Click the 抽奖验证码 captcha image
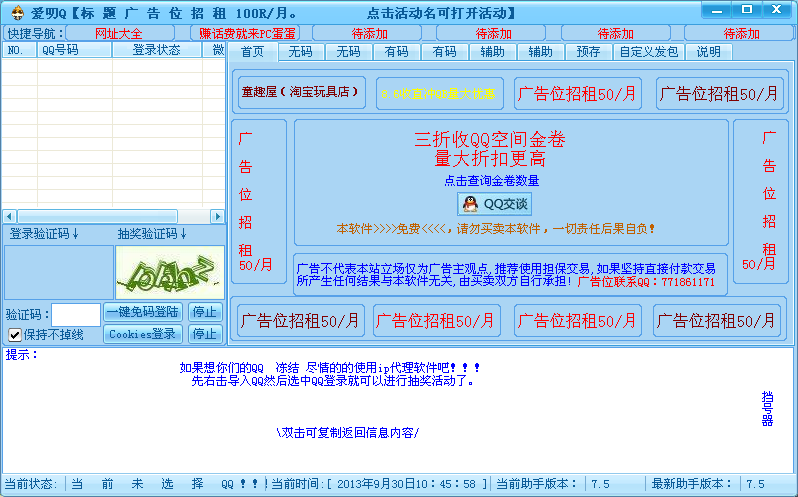Viewport: 798px width, 497px height. pyautogui.click(x=170, y=273)
